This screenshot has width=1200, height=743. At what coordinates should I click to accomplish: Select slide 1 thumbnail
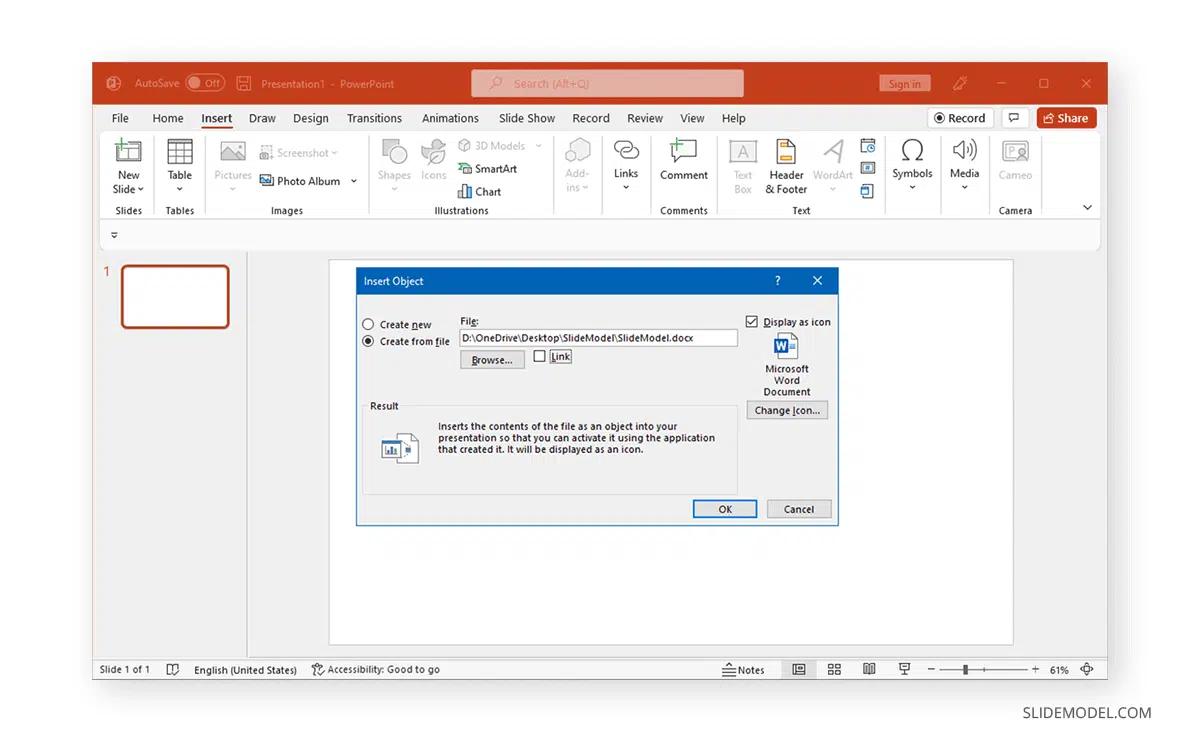175,297
